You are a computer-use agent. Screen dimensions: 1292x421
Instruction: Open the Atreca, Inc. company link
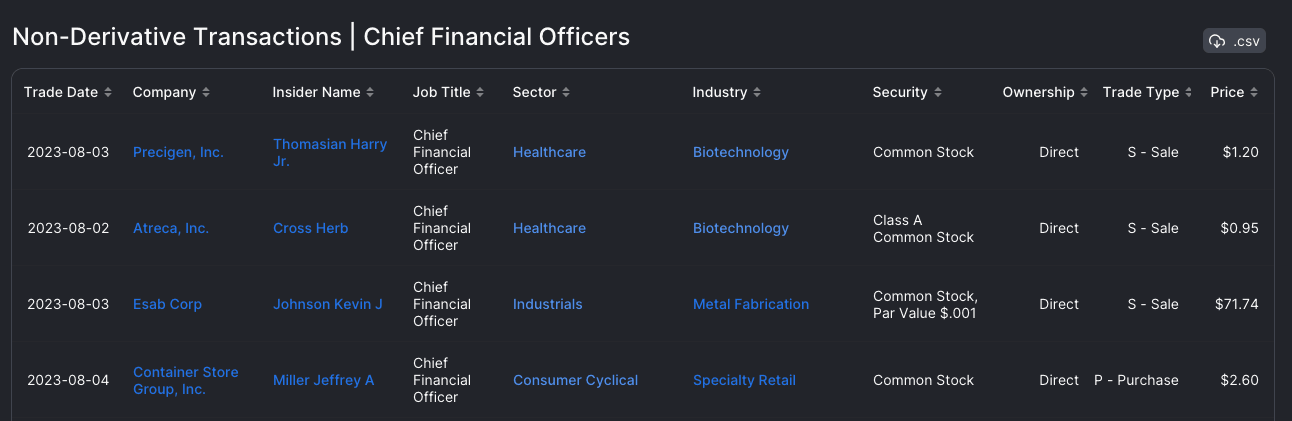tap(171, 228)
